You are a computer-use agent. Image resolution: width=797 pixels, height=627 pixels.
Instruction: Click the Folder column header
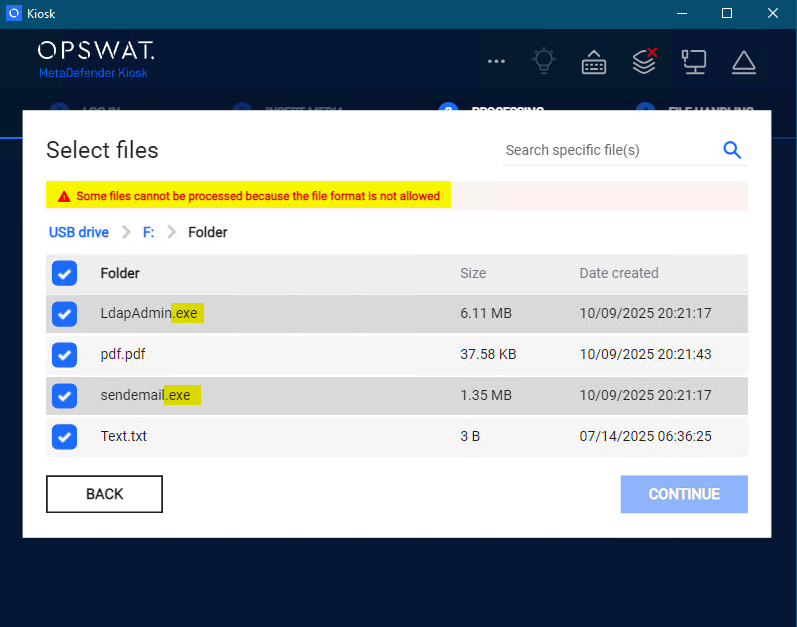tap(120, 273)
